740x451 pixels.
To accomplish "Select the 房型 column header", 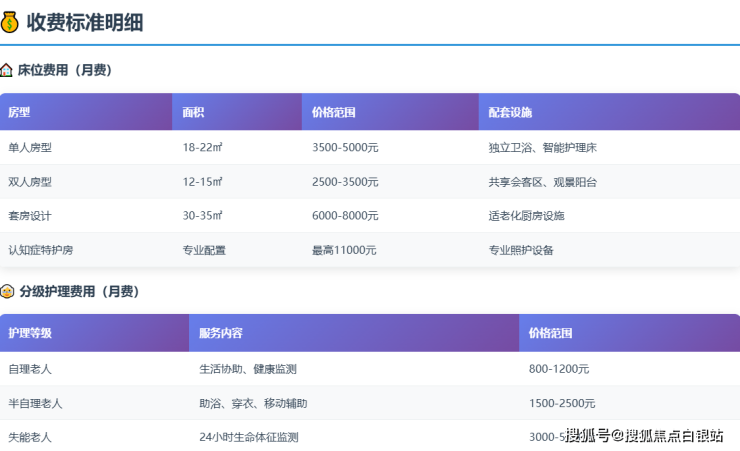I will 19,113.
